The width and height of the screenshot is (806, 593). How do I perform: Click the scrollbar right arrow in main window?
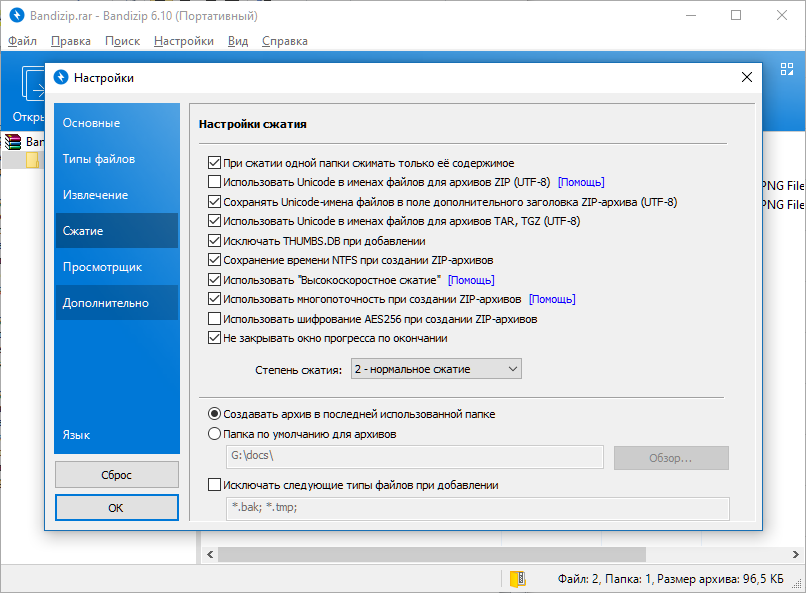[795, 554]
